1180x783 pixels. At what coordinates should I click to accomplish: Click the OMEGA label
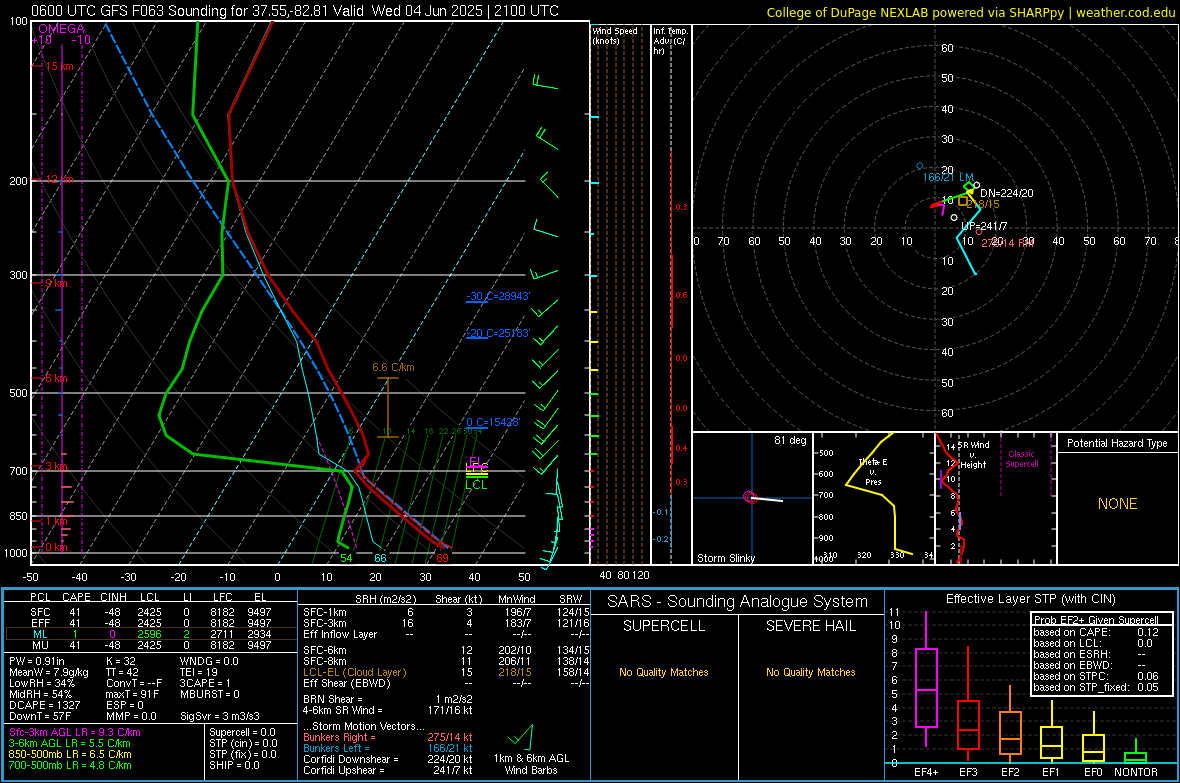coord(62,29)
